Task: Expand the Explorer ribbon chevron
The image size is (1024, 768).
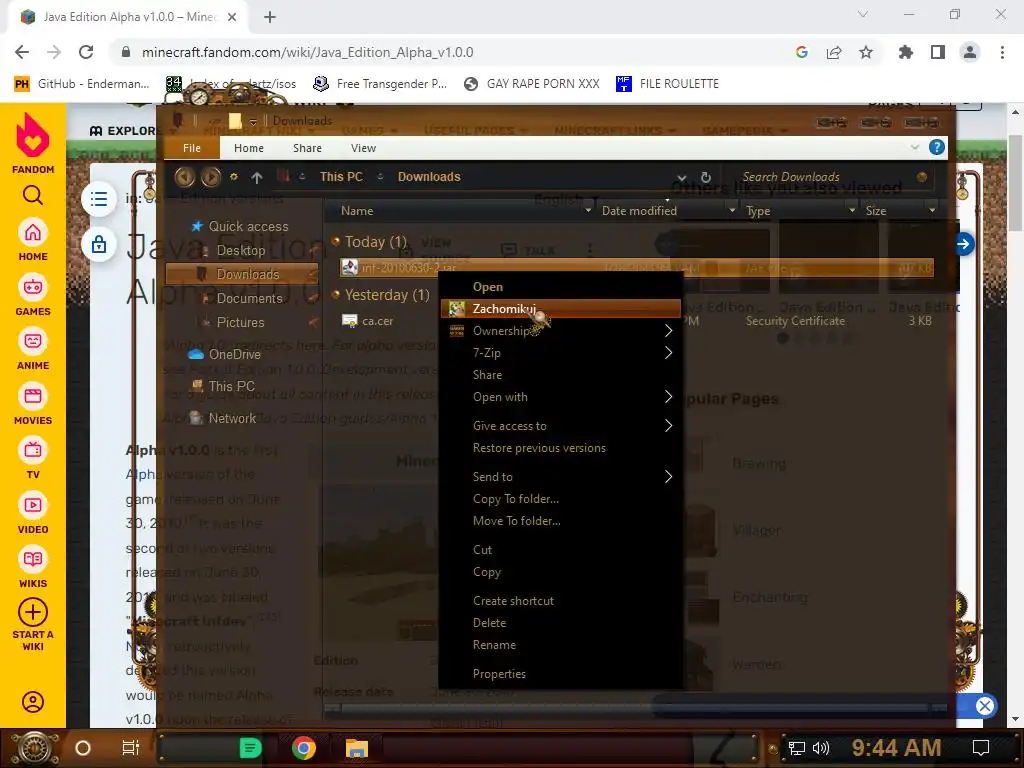Action: pyautogui.click(x=914, y=148)
